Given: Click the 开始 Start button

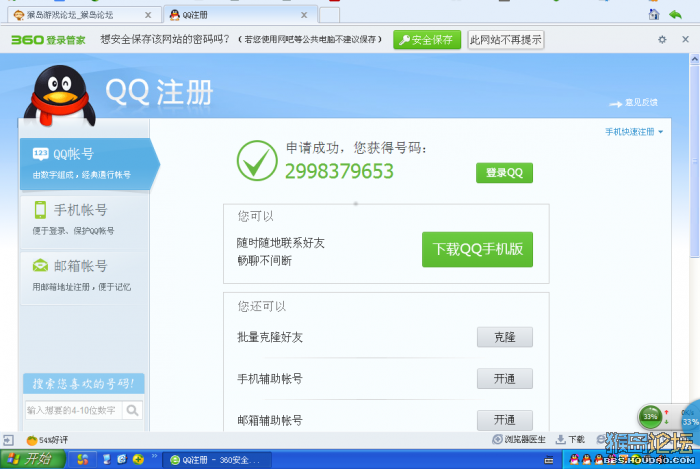Looking at the screenshot, I should 33,459.
